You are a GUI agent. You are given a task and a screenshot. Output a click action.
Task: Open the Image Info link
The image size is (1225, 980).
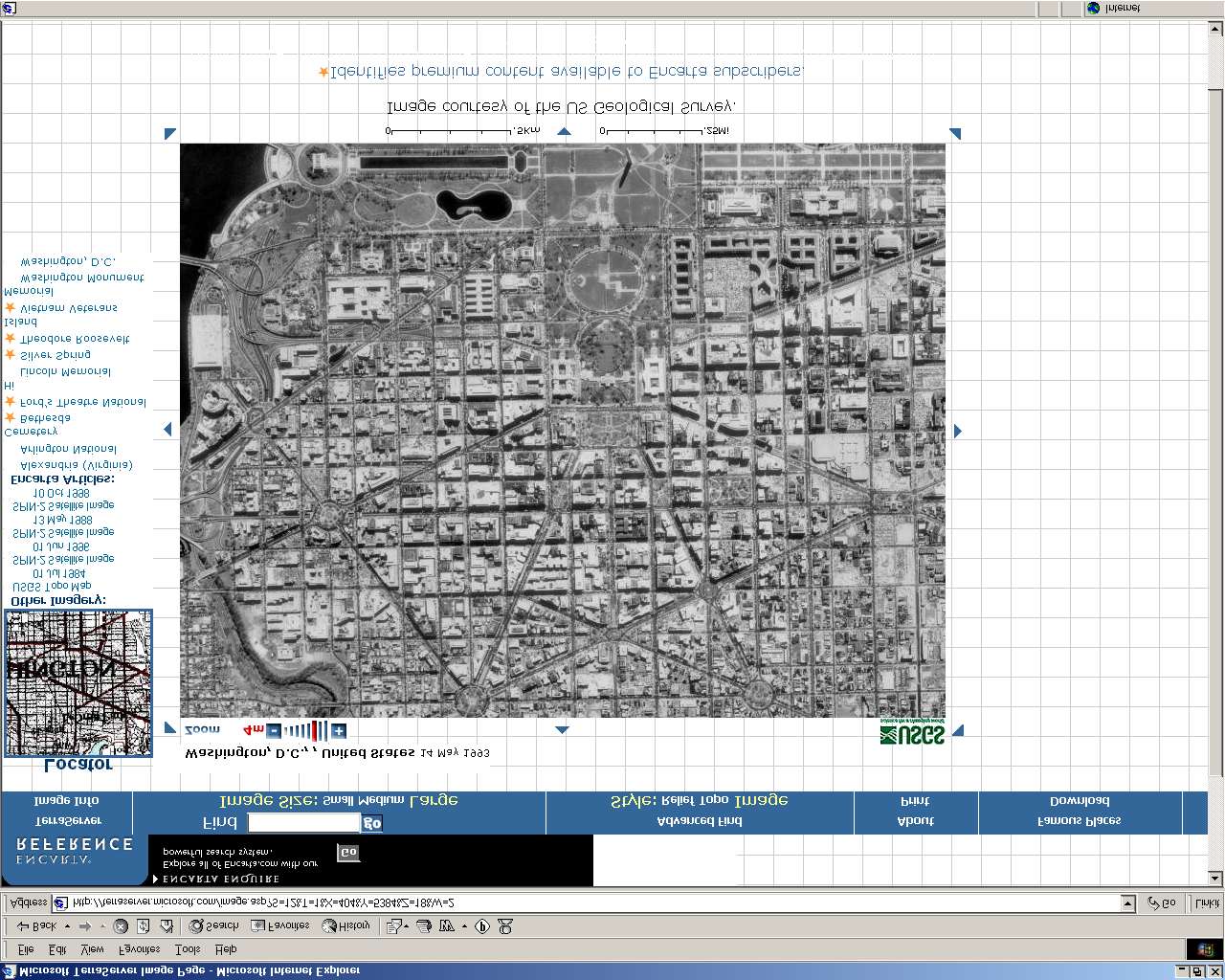click(66, 801)
